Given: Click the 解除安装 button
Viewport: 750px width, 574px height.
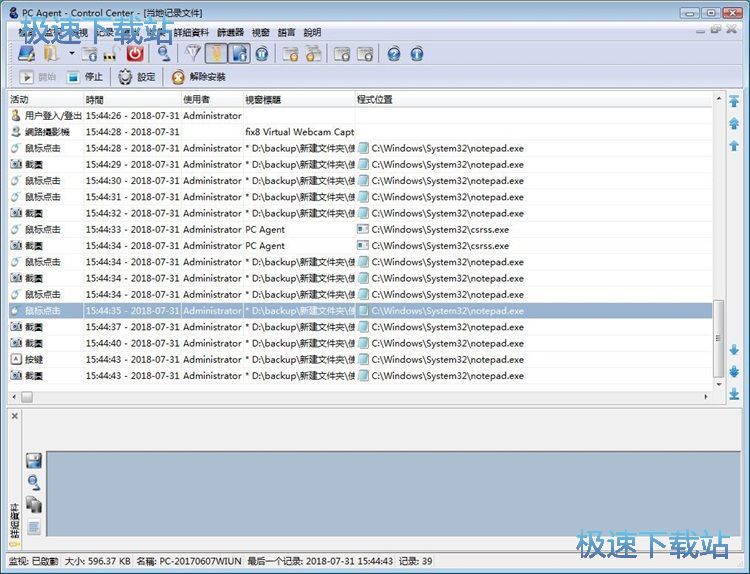Looking at the screenshot, I should pos(198,77).
